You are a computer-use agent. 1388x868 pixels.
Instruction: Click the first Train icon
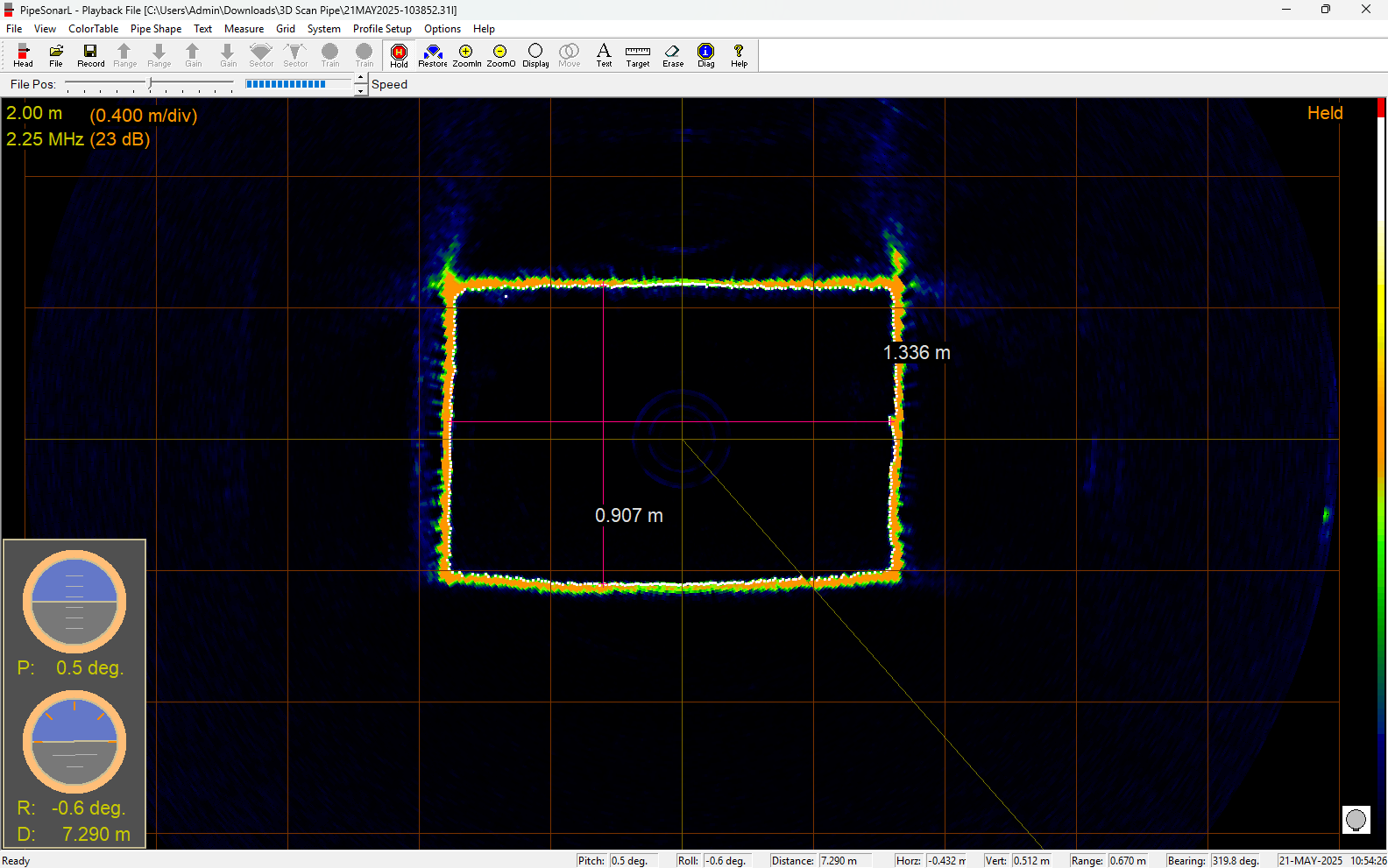coord(329,55)
